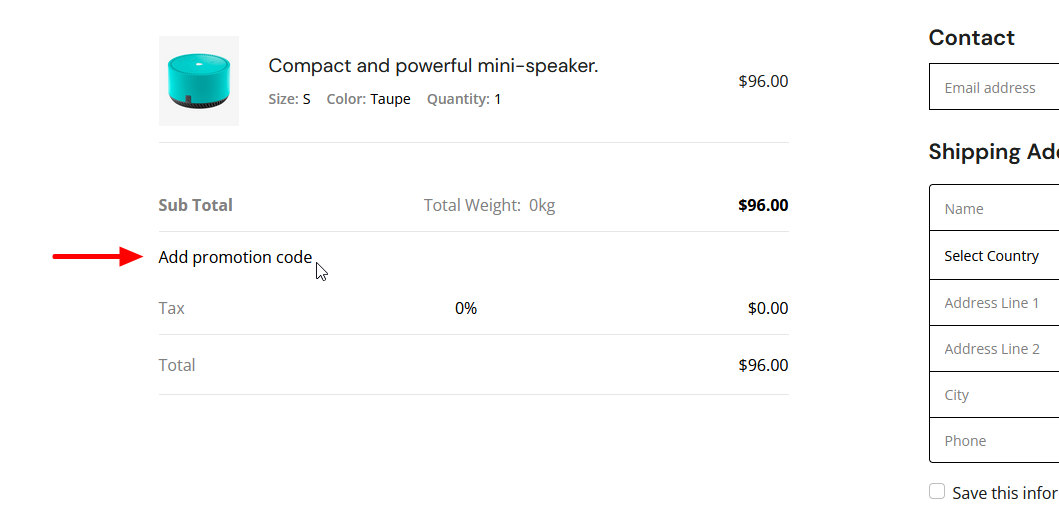The image size is (1059, 517).
Task: Open the Select Country dropdown
Action: [995, 256]
